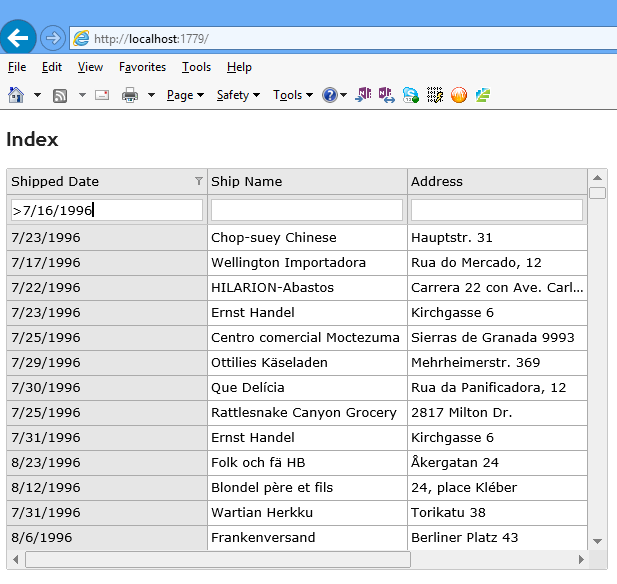Image resolution: width=617 pixels, height=584 pixels.
Task: Click the Read Mail envelope icon
Action: (102, 95)
